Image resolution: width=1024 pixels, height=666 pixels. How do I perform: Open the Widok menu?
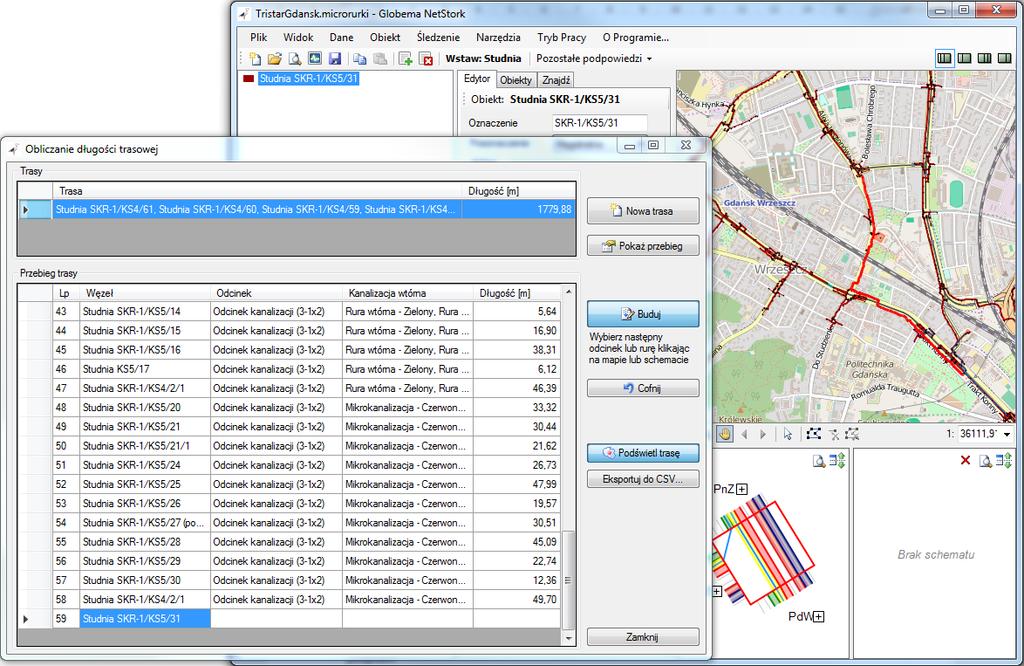298,37
